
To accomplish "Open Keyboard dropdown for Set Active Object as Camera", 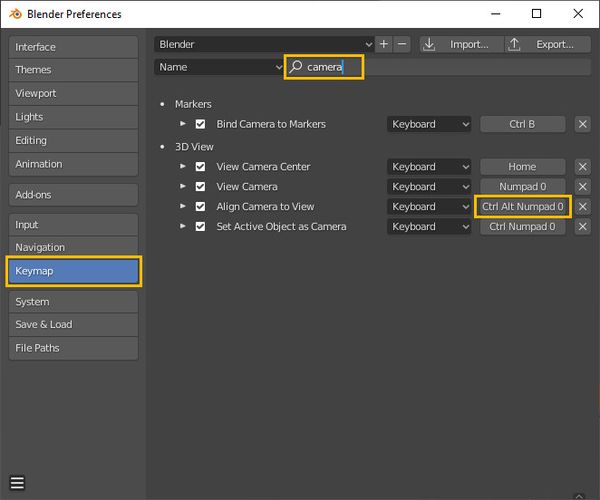I will click(x=429, y=226).
